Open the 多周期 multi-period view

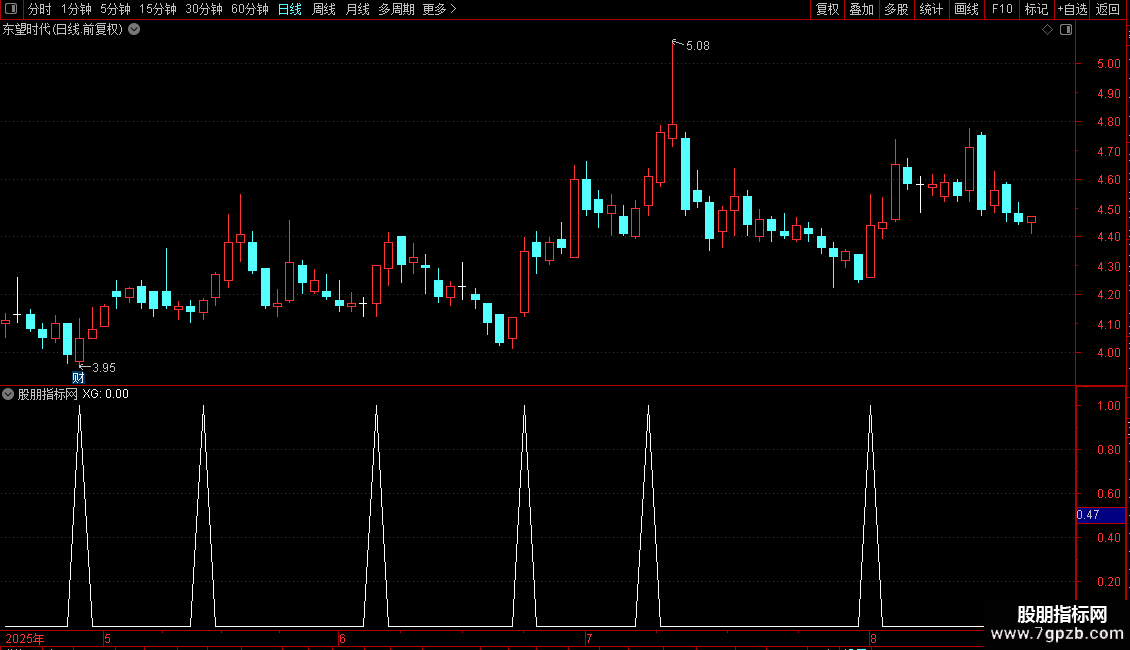pos(396,9)
